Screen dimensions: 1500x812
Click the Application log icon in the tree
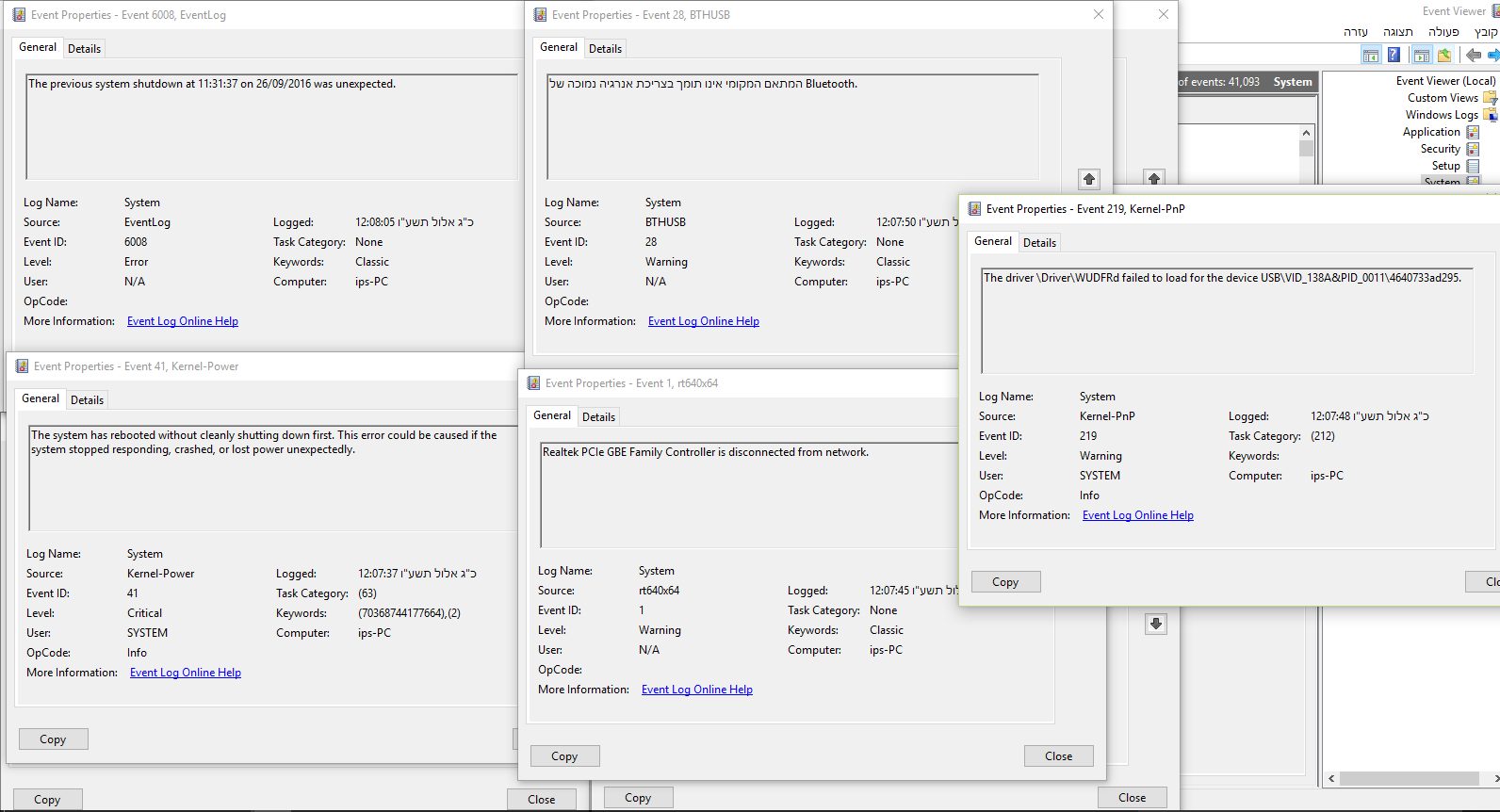coord(1473,132)
